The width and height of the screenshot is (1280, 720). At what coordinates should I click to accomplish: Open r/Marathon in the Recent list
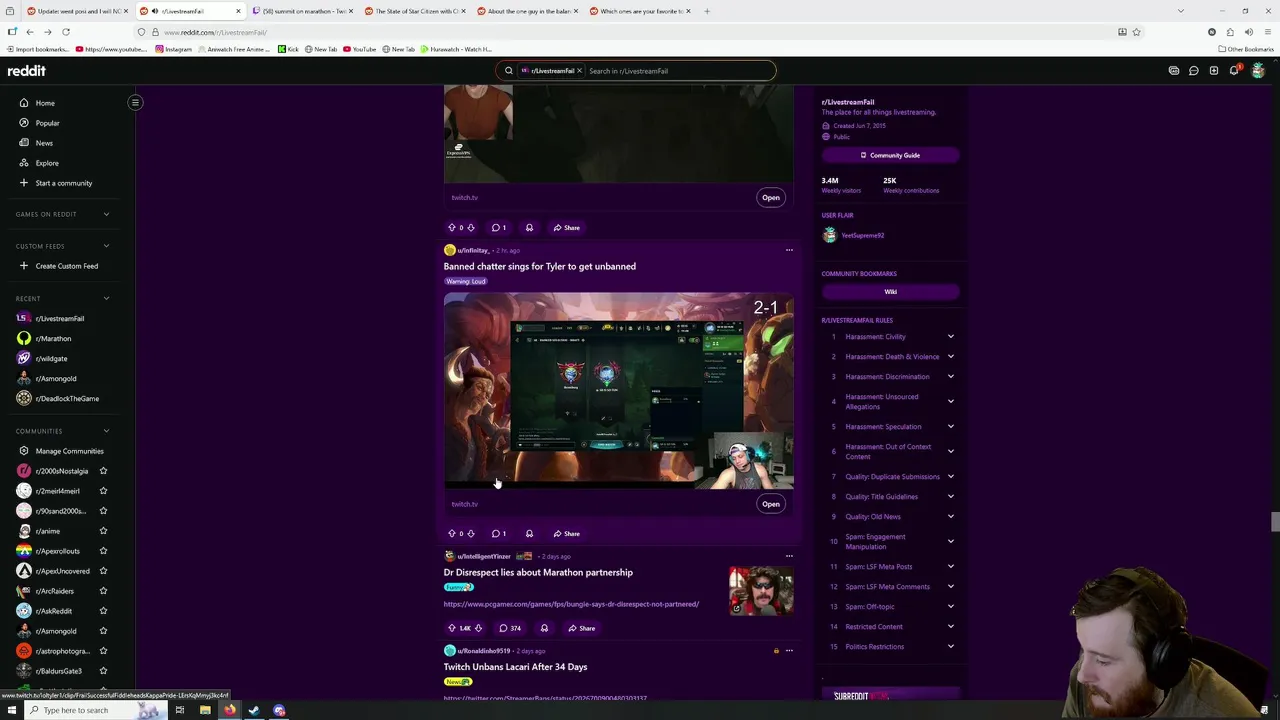tap(53, 338)
